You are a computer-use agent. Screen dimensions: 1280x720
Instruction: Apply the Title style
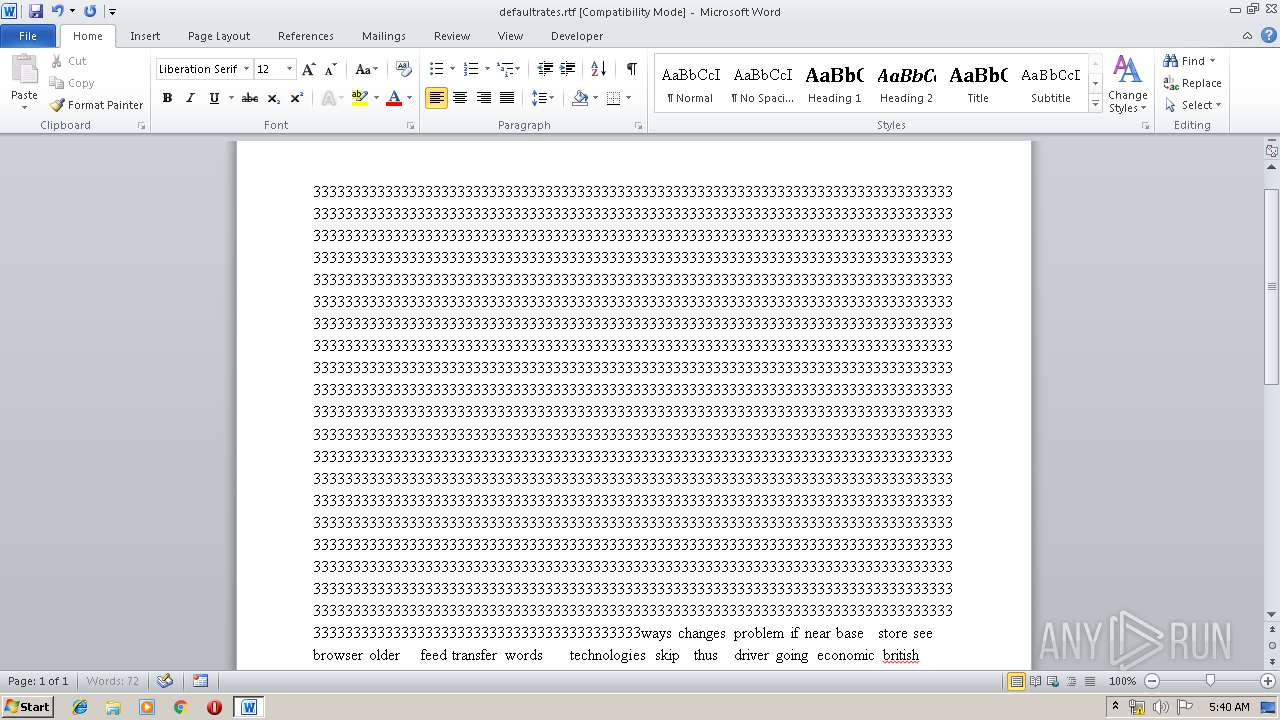pyautogui.click(x=978, y=84)
